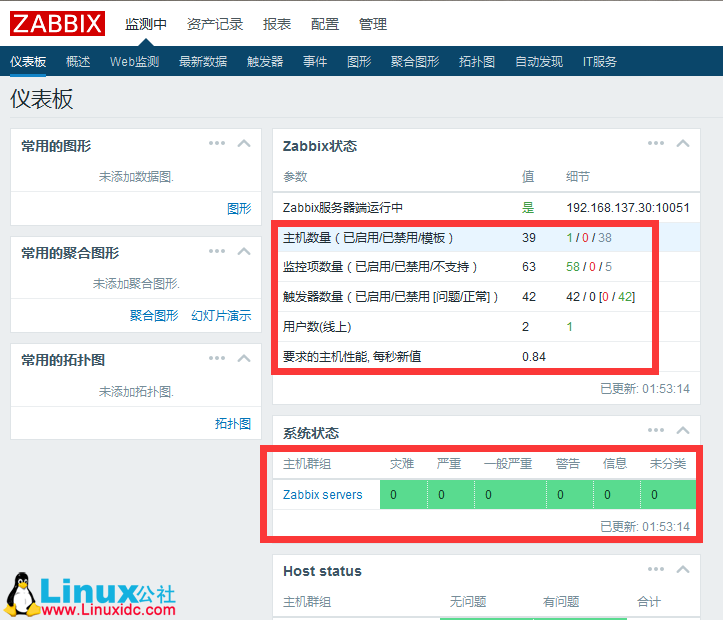Open the Zabbix servers host group link

coord(323,495)
